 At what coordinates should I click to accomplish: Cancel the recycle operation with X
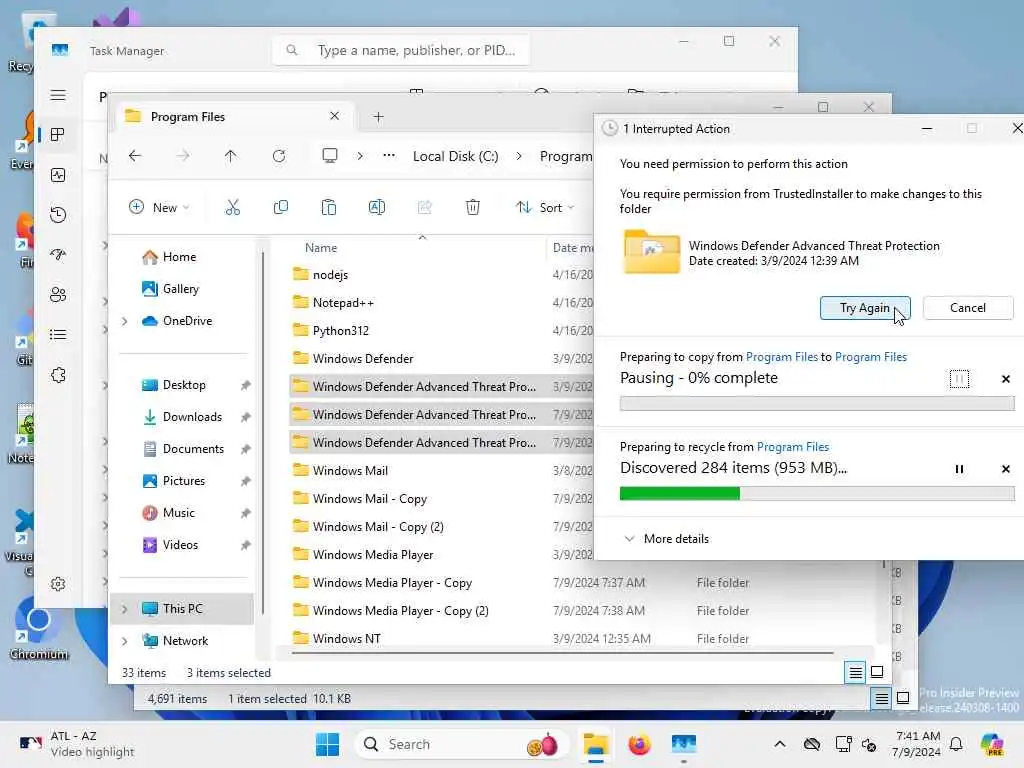click(1006, 469)
